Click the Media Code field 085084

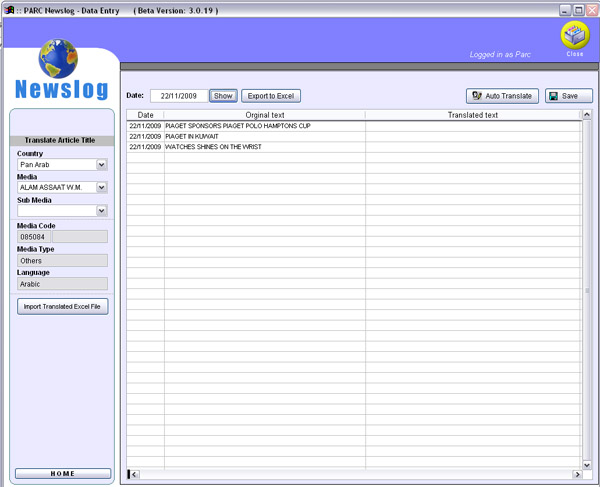click(34, 237)
